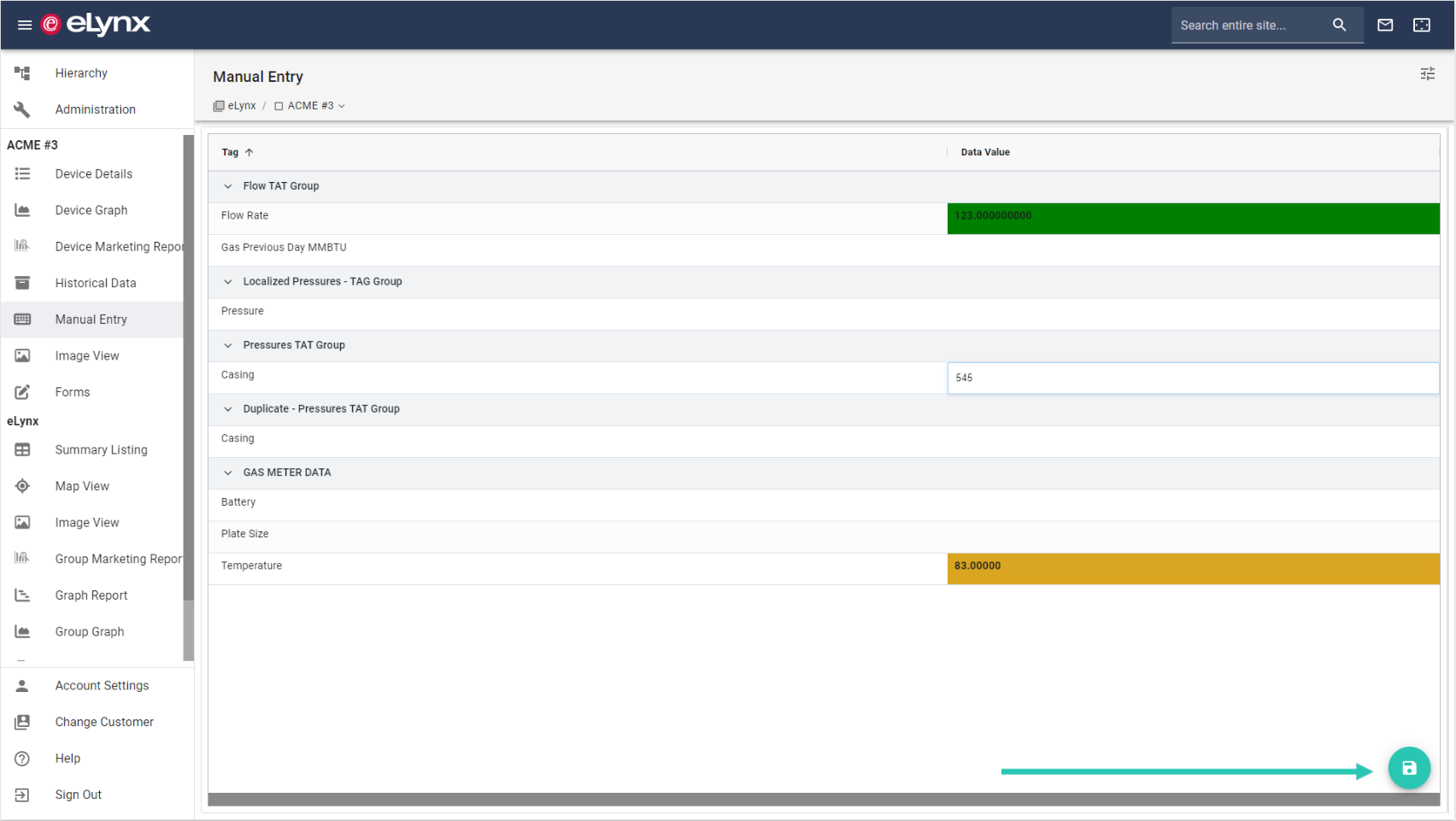Open Map View link
The image size is (1456, 821).
pyautogui.click(x=82, y=486)
